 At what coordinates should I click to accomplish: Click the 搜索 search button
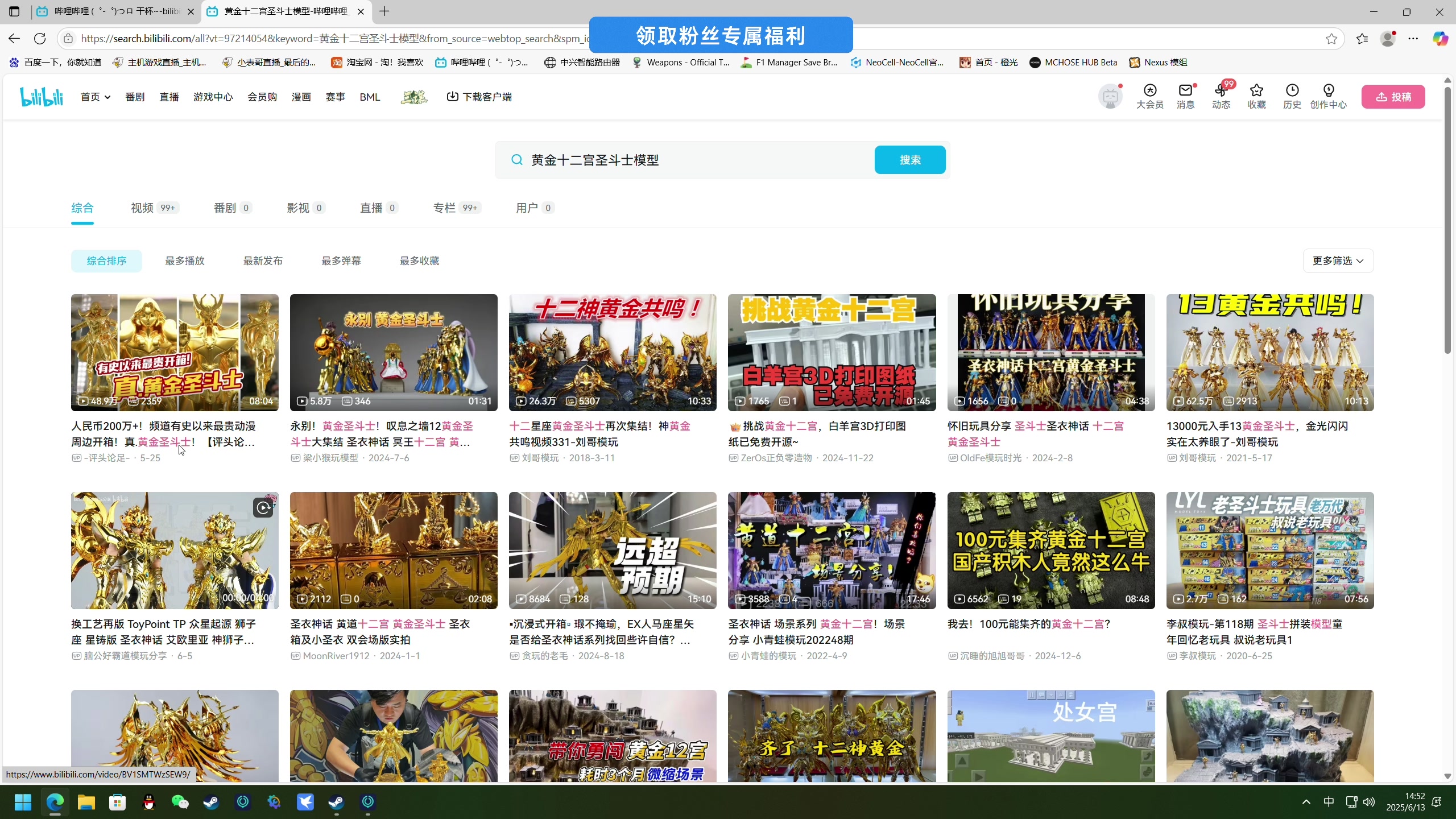[x=910, y=160]
